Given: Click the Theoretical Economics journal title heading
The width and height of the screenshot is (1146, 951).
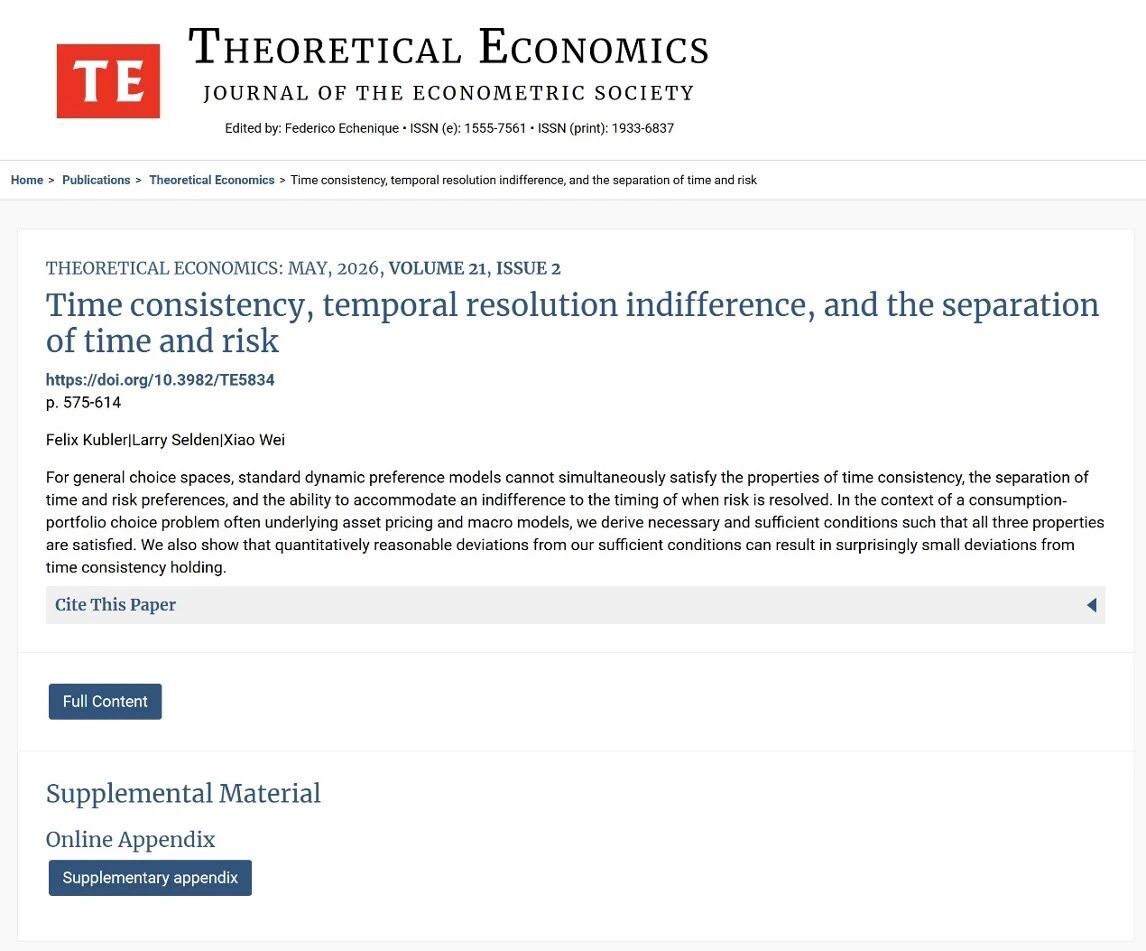Looking at the screenshot, I should point(449,48).
